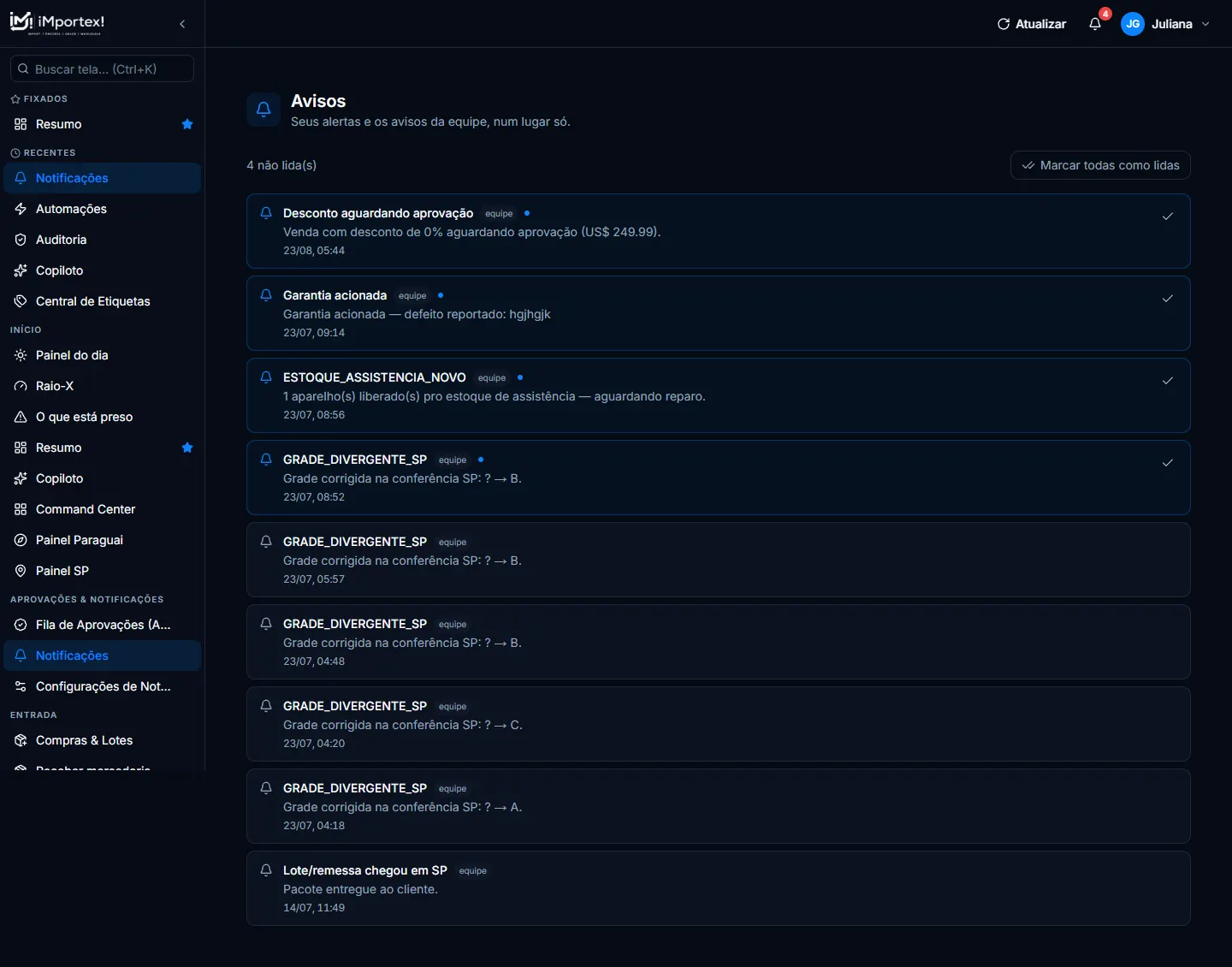Viewport: 1232px width, 967px height.
Task: Mark Desconto aguardando aprovação as read
Action: 1167,217
